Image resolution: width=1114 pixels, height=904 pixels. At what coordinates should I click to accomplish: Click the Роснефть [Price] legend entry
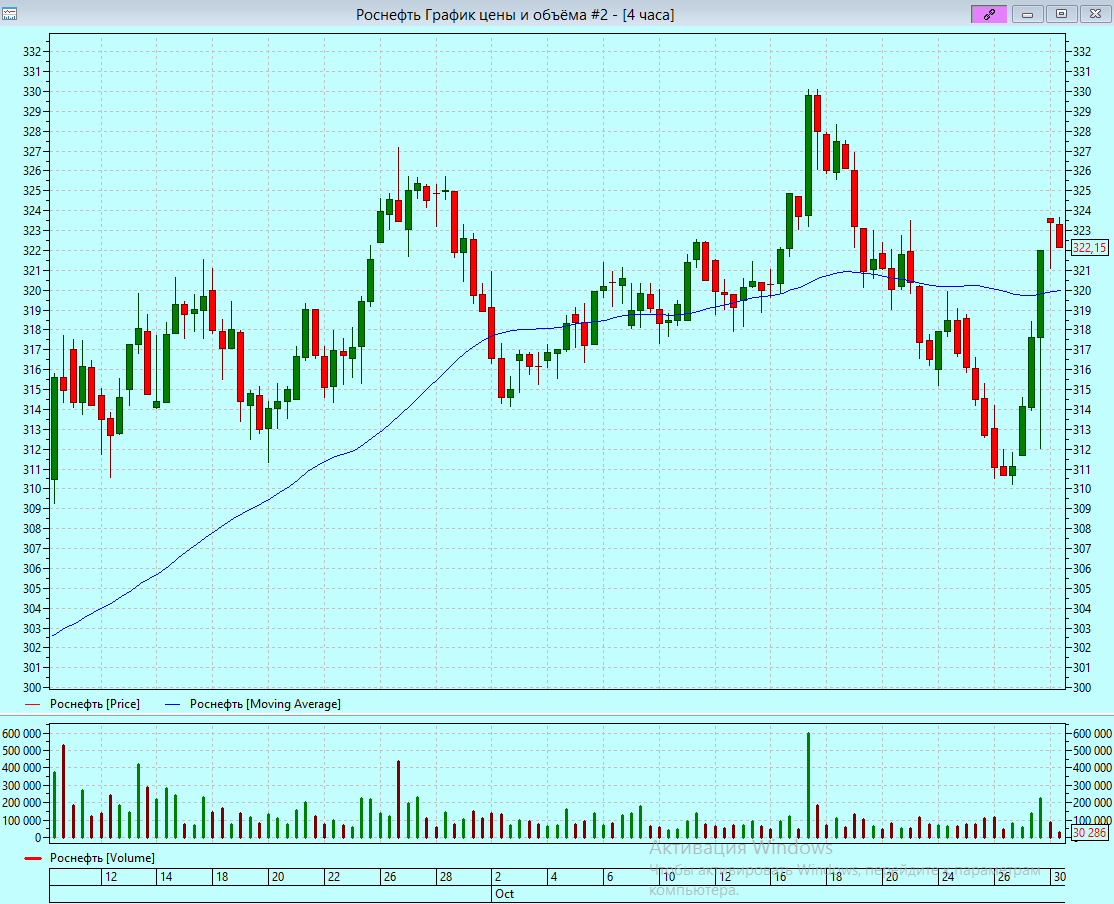pyautogui.click(x=82, y=704)
